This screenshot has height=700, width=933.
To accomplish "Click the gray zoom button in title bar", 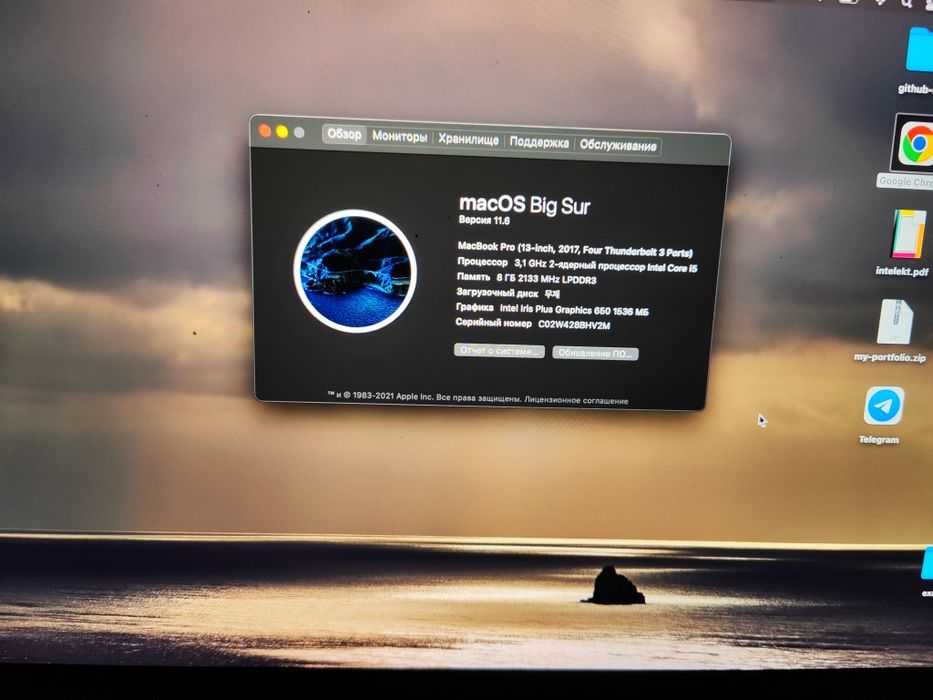I will [x=299, y=133].
